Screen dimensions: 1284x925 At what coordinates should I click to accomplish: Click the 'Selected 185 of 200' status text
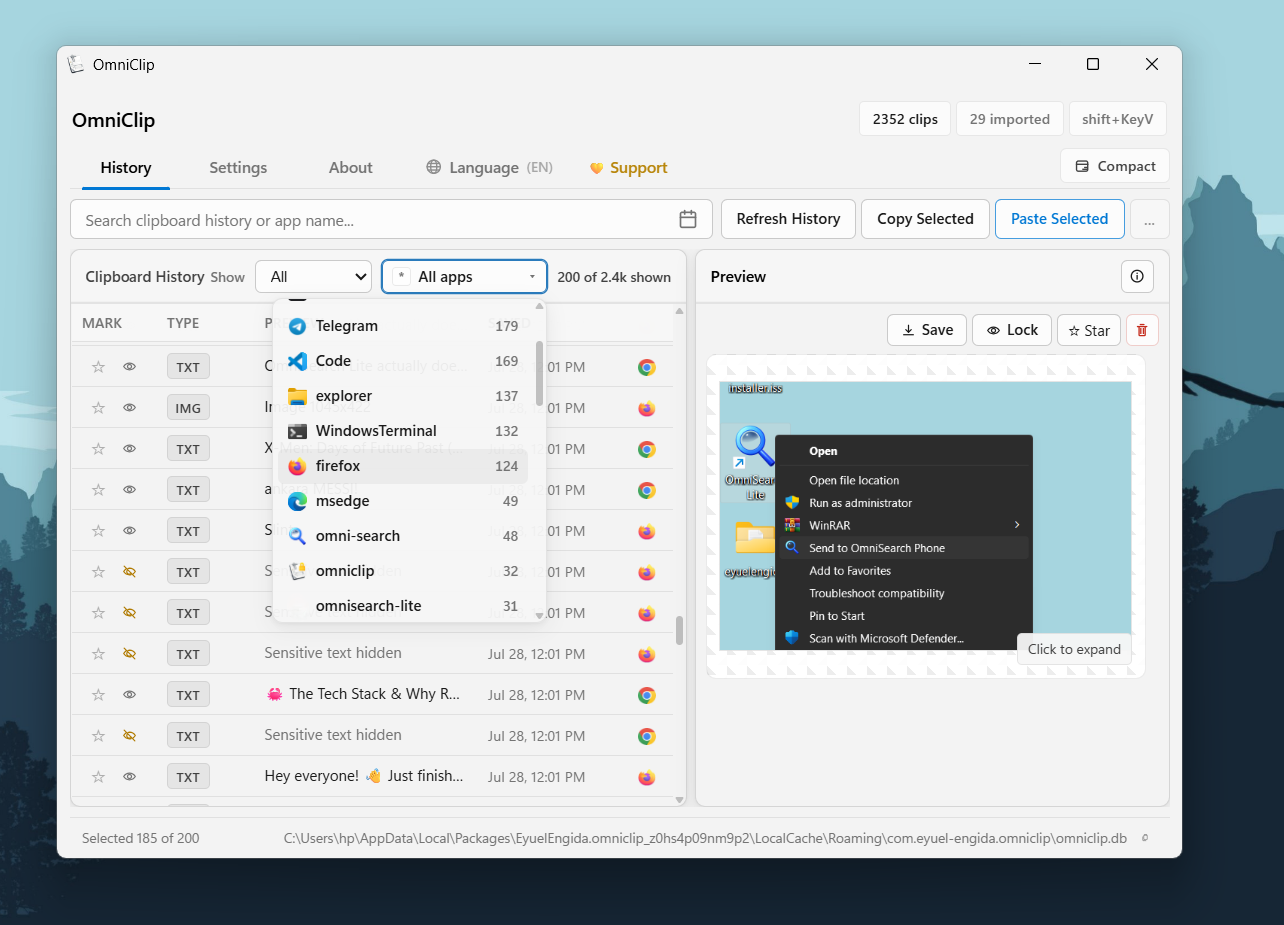tap(140, 838)
